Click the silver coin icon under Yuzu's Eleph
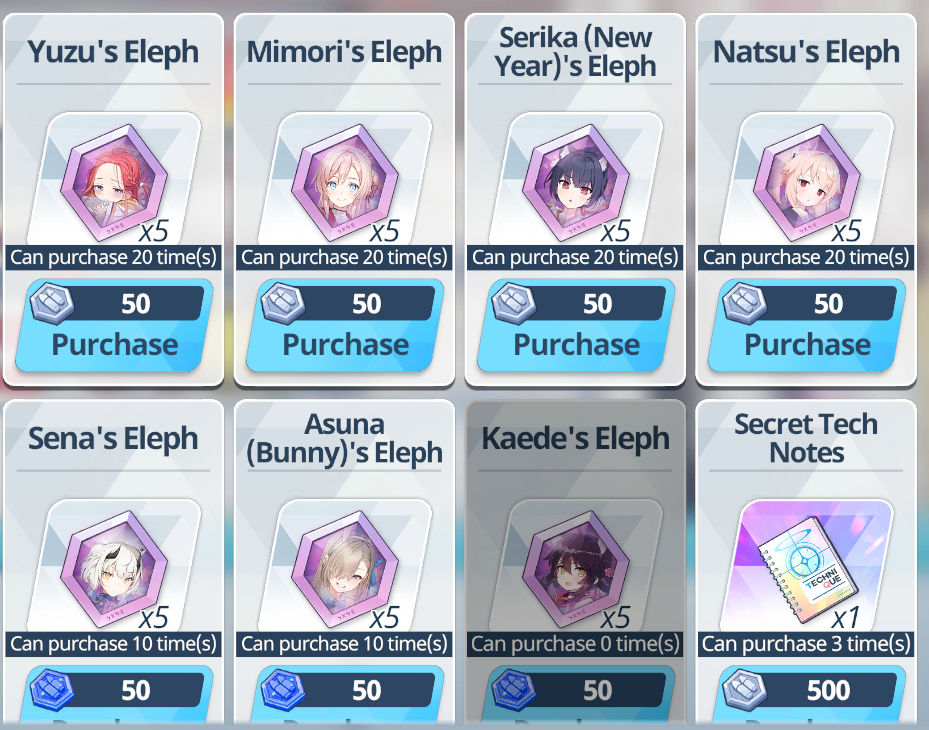Screen dimensions: 929x730 pos(52,303)
